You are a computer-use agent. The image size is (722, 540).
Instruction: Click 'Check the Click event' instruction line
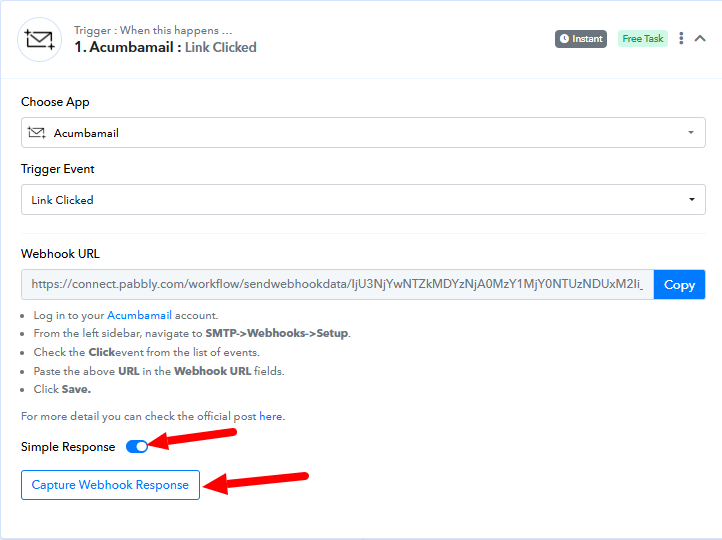tap(146, 352)
